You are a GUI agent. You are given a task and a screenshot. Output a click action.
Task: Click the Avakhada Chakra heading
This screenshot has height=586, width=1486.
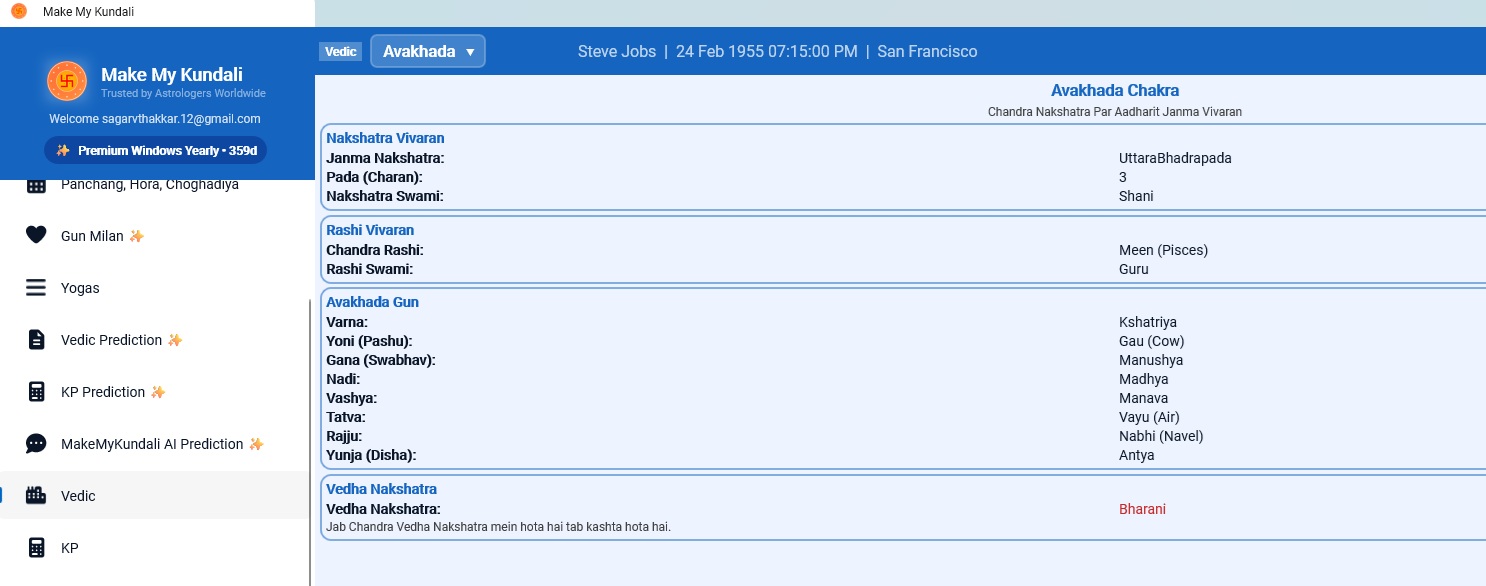coord(1115,91)
